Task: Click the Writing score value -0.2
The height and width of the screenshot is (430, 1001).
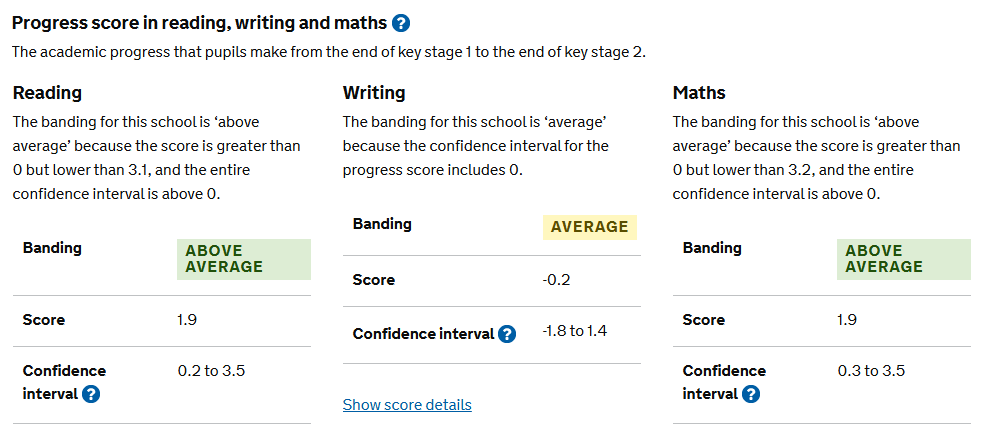Action: [x=556, y=280]
